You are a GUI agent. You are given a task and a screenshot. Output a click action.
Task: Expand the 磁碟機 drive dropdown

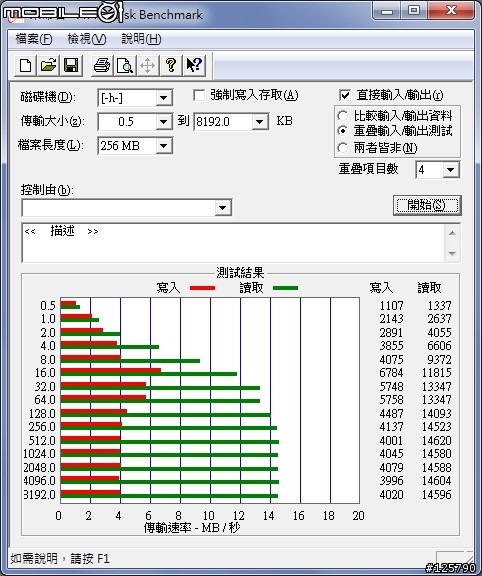pos(163,98)
